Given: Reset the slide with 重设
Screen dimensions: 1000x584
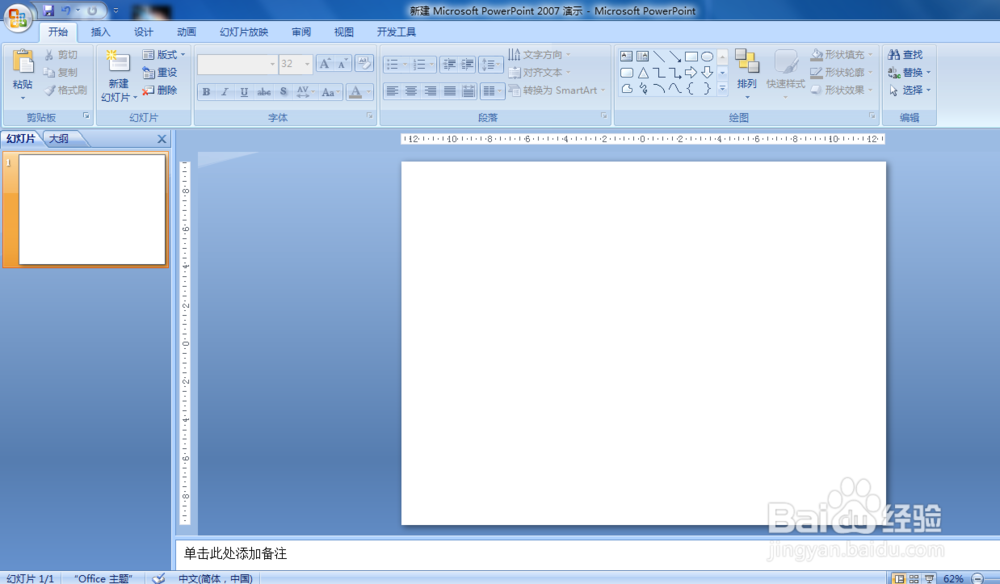Looking at the screenshot, I should tap(159, 73).
